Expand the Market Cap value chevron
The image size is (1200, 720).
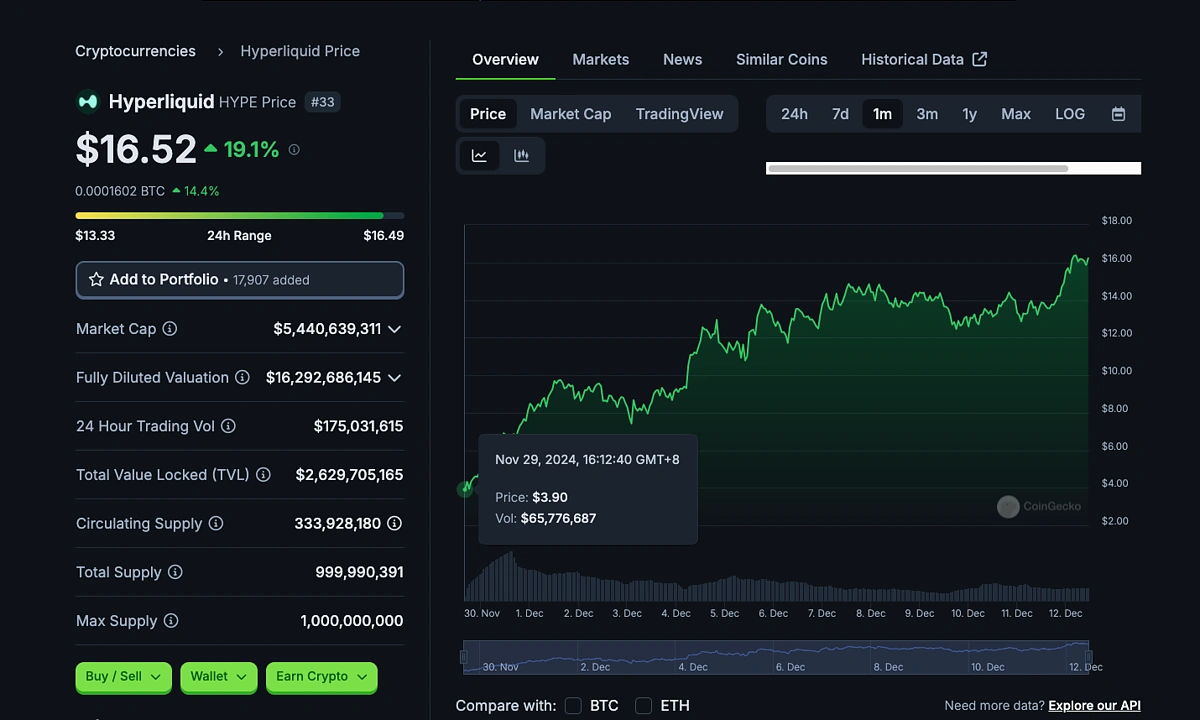pyautogui.click(x=395, y=329)
